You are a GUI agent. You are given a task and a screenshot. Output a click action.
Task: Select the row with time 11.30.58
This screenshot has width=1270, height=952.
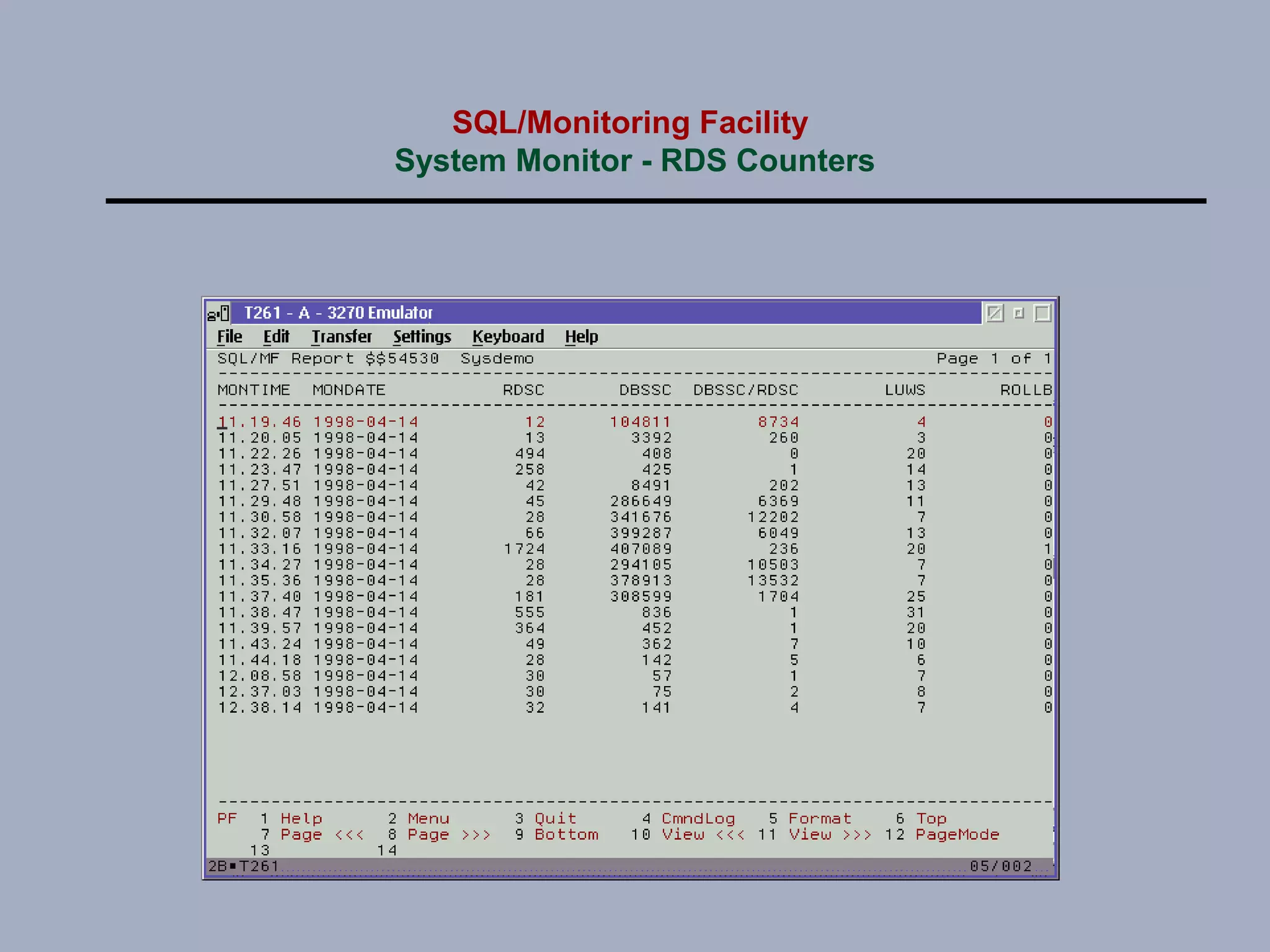[x=635, y=518]
